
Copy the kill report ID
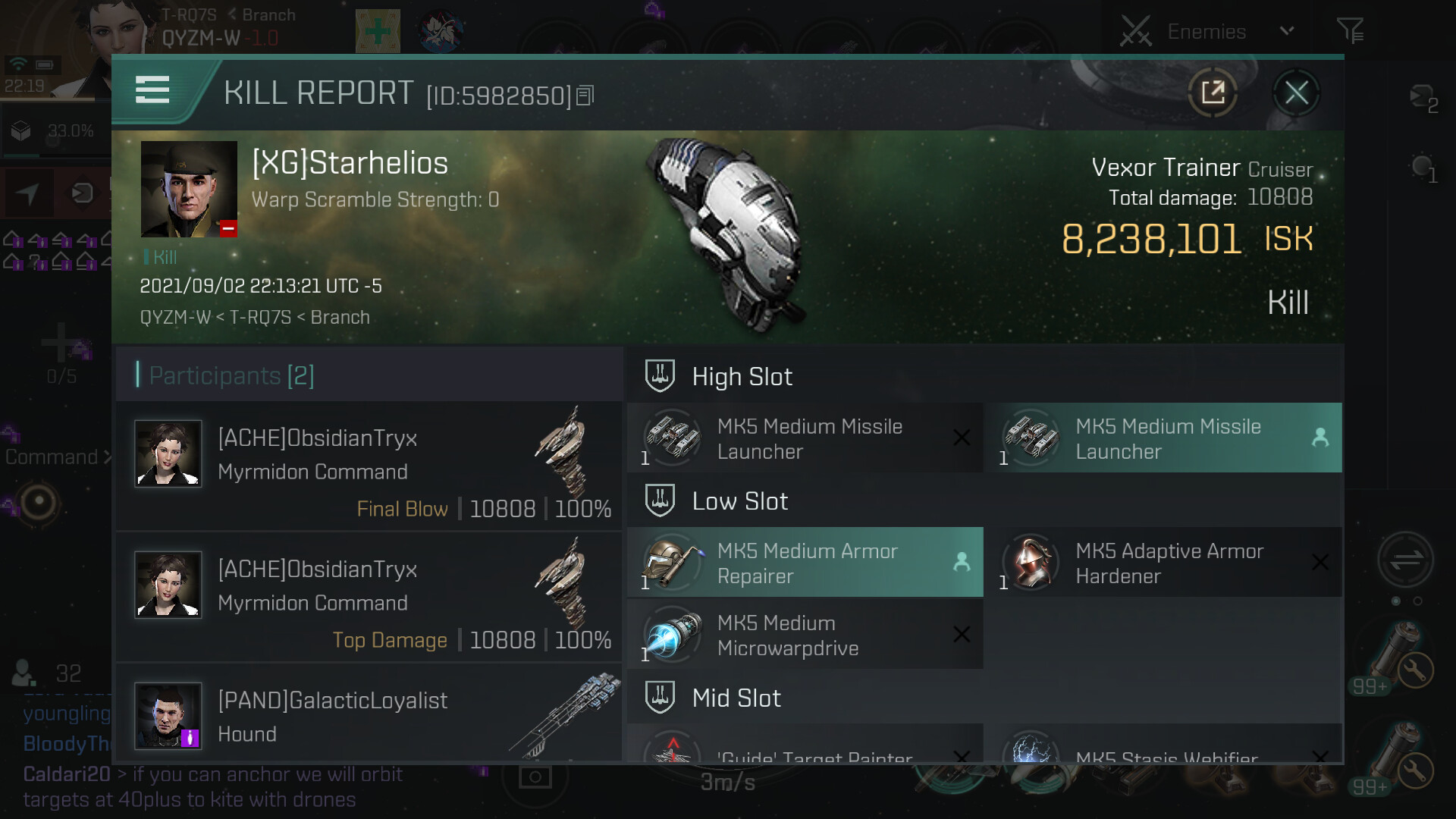tap(585, 96)
